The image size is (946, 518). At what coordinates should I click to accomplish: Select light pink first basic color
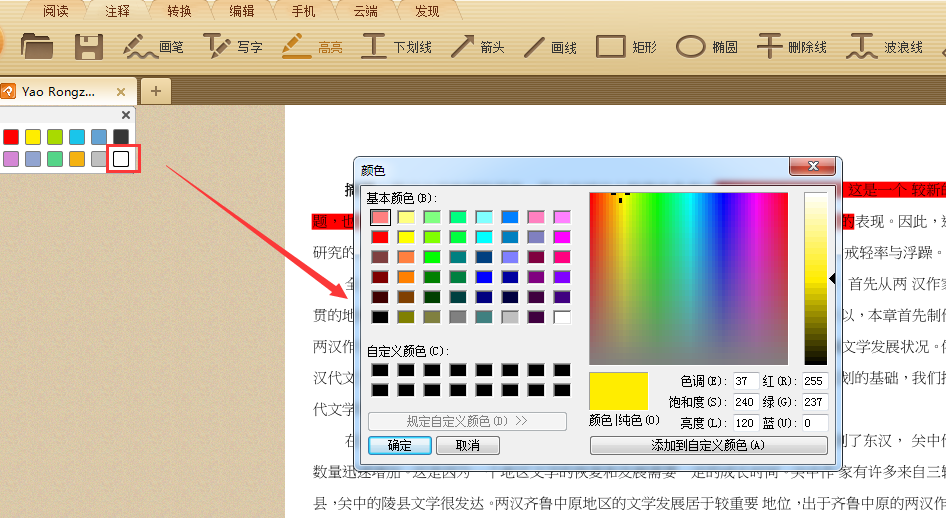coord(380,217)
